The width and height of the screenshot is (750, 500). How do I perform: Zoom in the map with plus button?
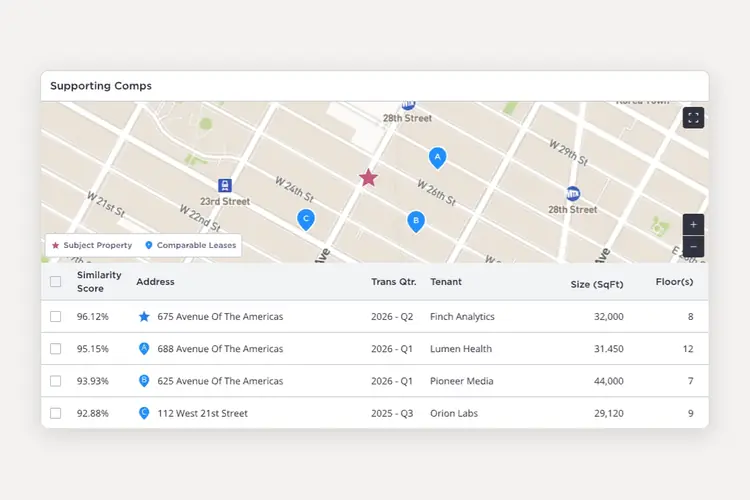tap(693, 225)
